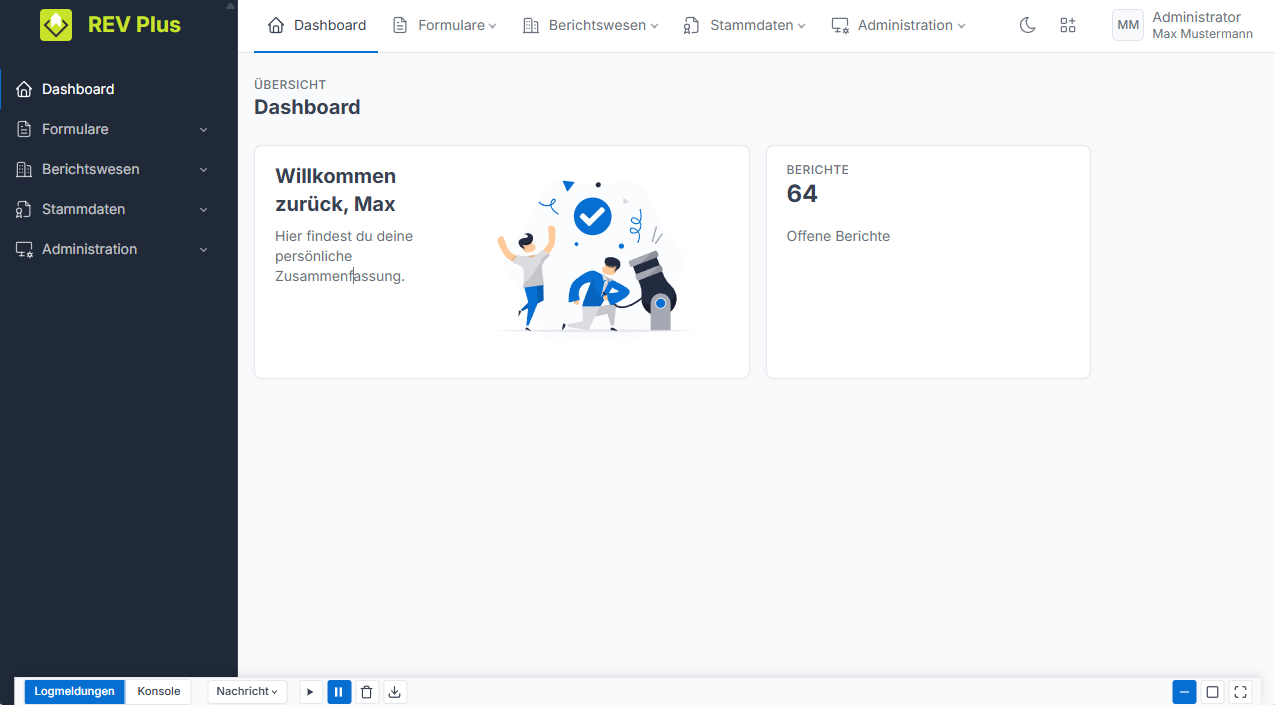This screenshot has height=705, width=1275.
Task: Expand the Stammdaten sidebar chevron
Action: click(204, 210)
